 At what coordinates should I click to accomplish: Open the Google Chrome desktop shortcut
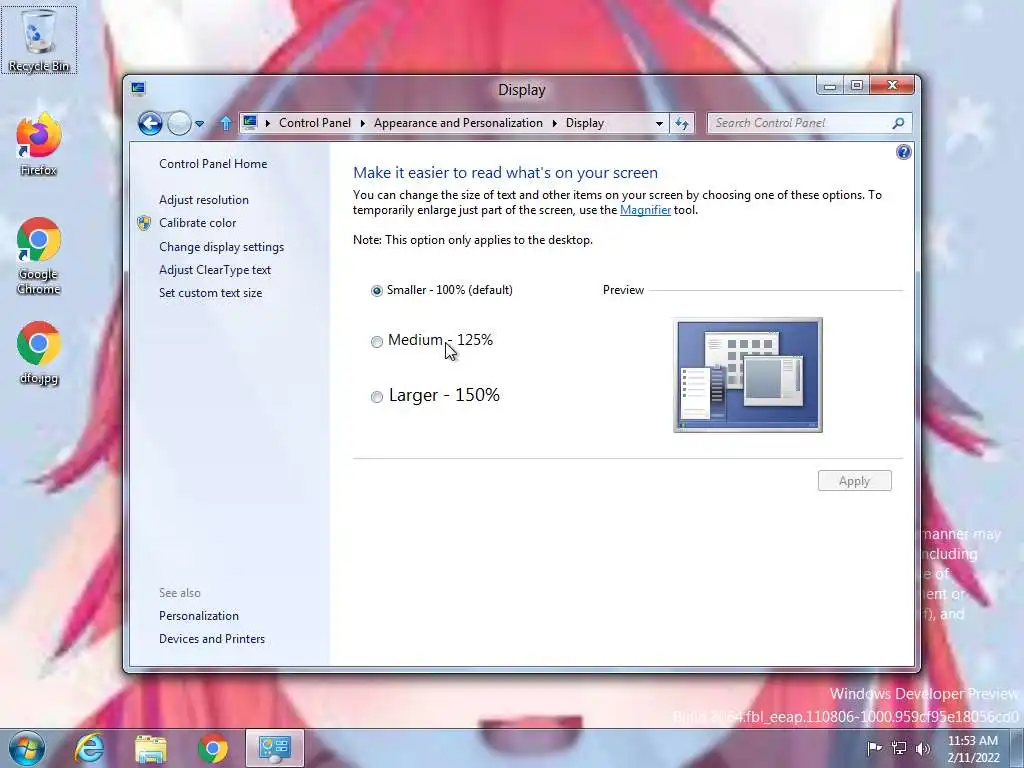(x=39, y=255)
